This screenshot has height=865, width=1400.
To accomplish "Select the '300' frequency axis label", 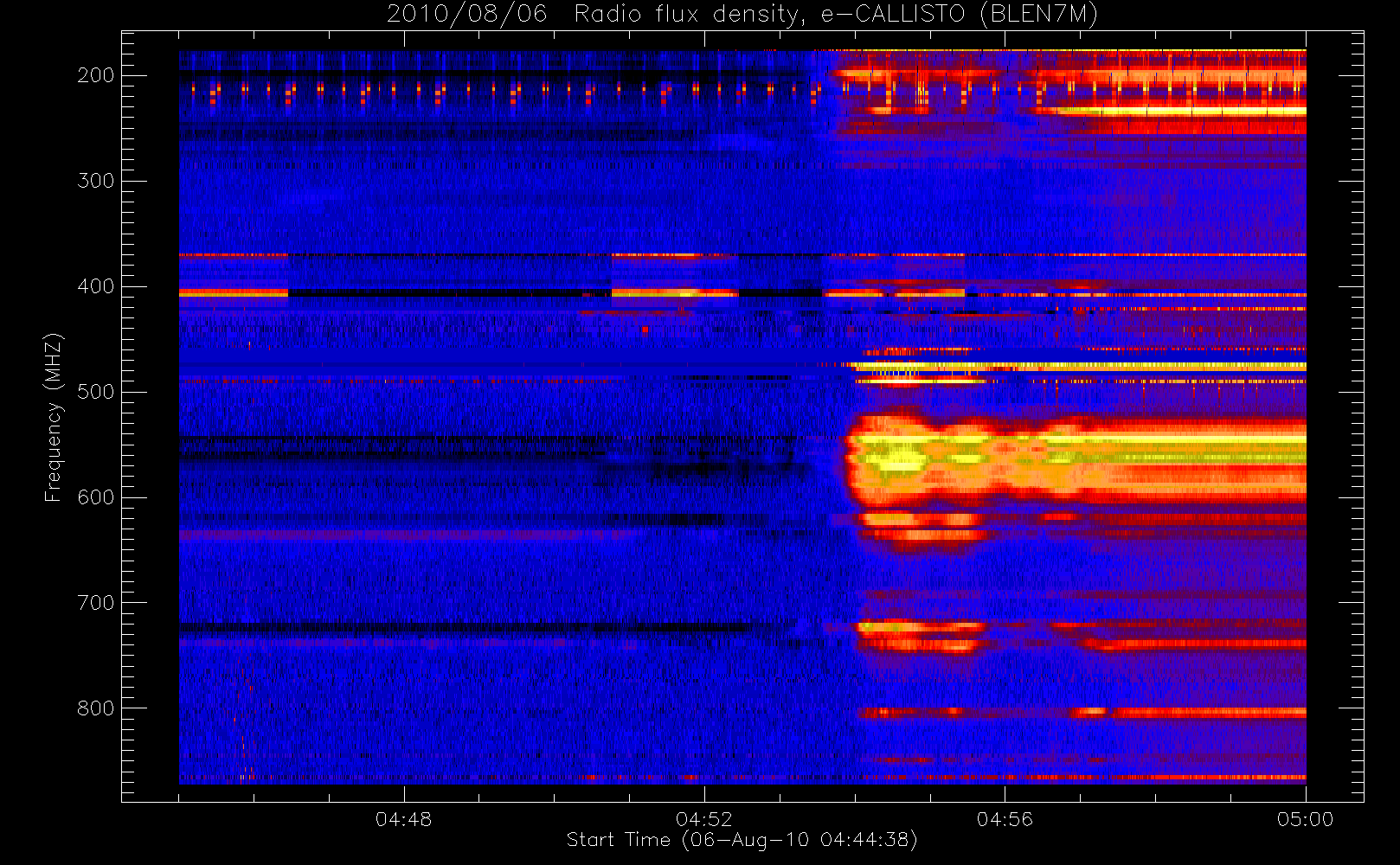I will 95,181.
